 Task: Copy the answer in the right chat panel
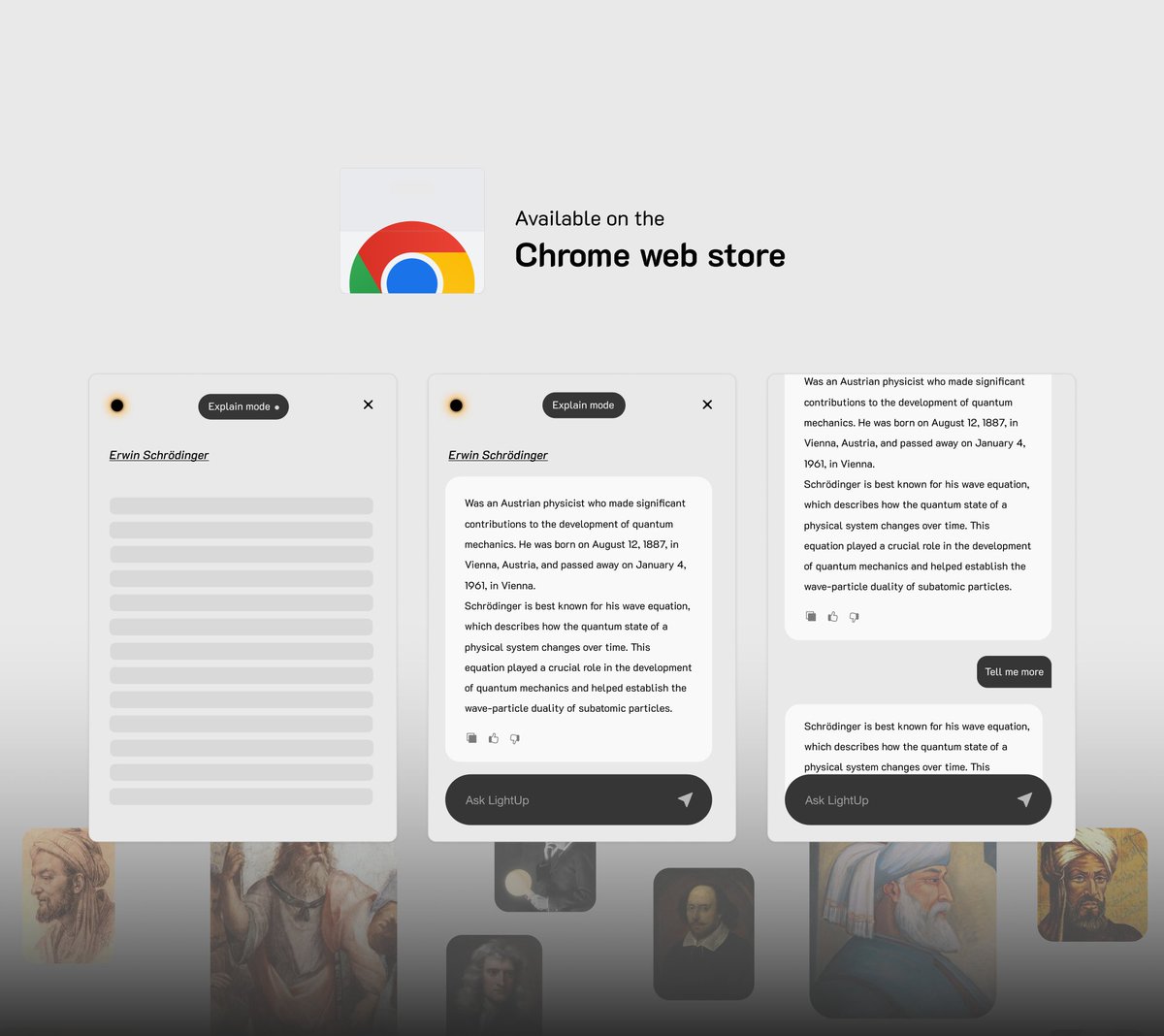811,617
